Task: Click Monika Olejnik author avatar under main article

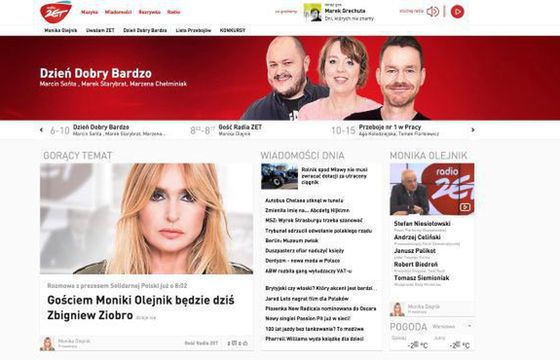Action: (47, 344)
